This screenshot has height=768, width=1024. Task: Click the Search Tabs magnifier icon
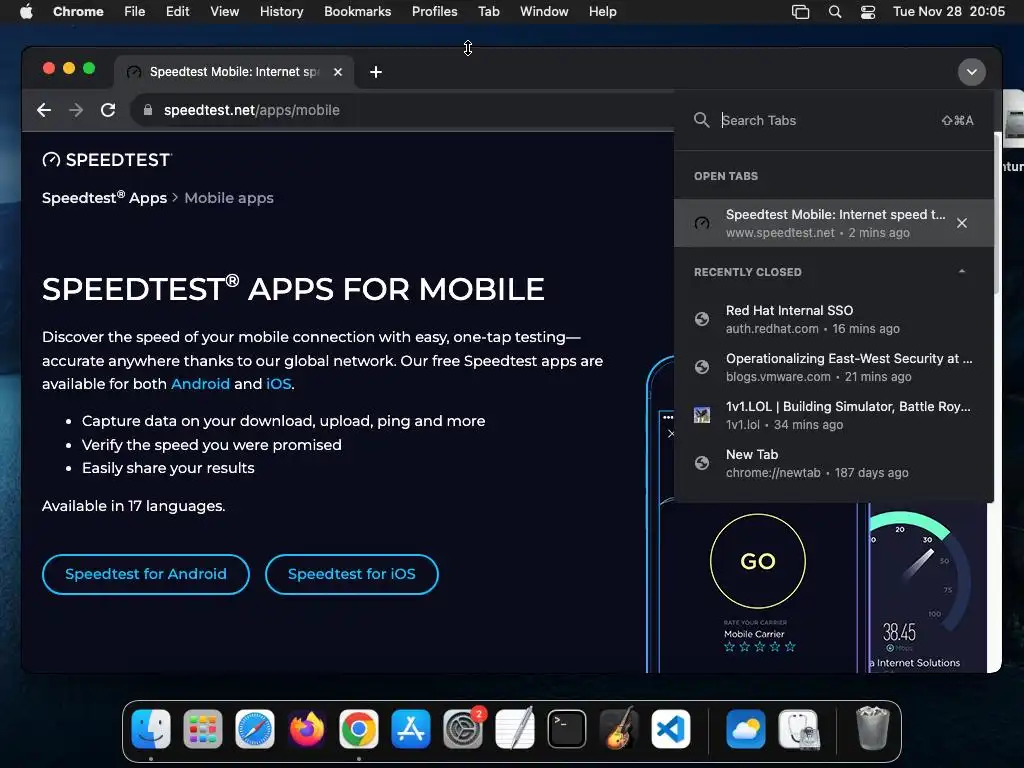(701, 120)
